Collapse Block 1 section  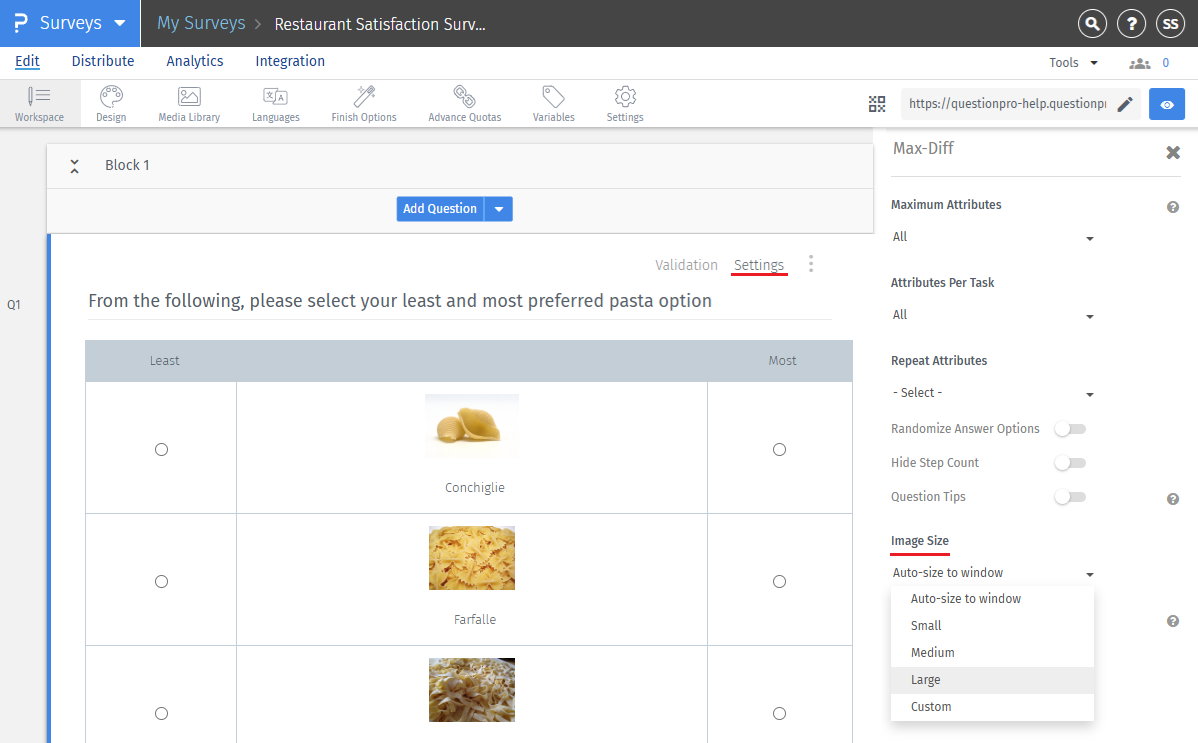[x=74, y=166]
